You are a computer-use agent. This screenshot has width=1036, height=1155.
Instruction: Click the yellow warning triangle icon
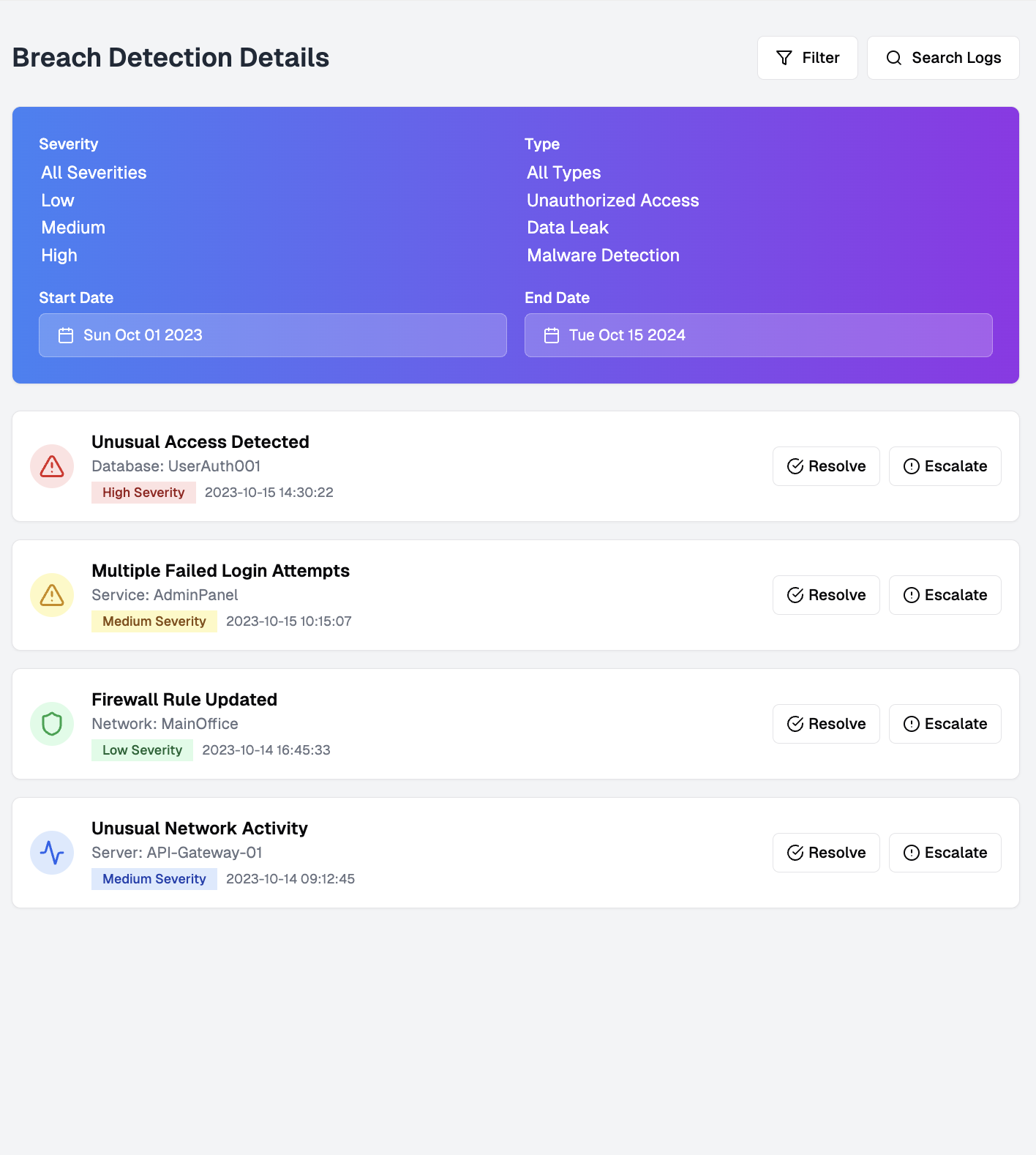point(52,595)
